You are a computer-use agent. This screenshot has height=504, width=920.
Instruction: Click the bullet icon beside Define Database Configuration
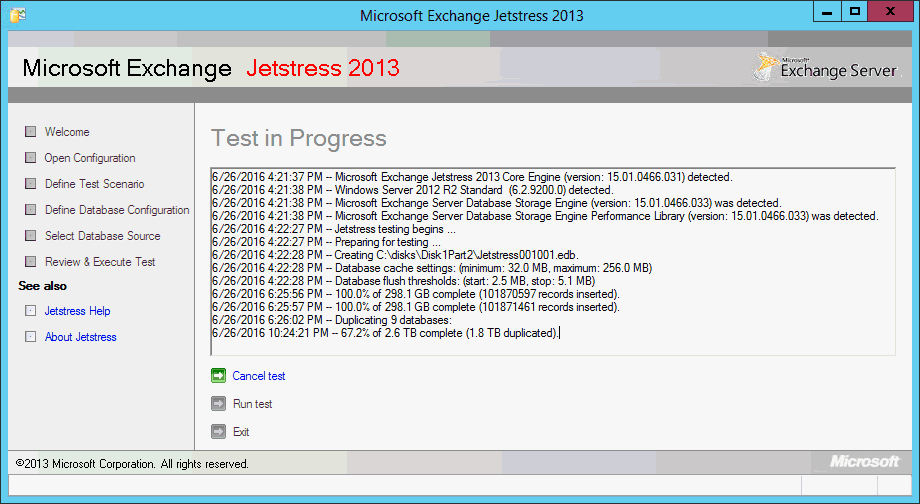click(31, 209)
